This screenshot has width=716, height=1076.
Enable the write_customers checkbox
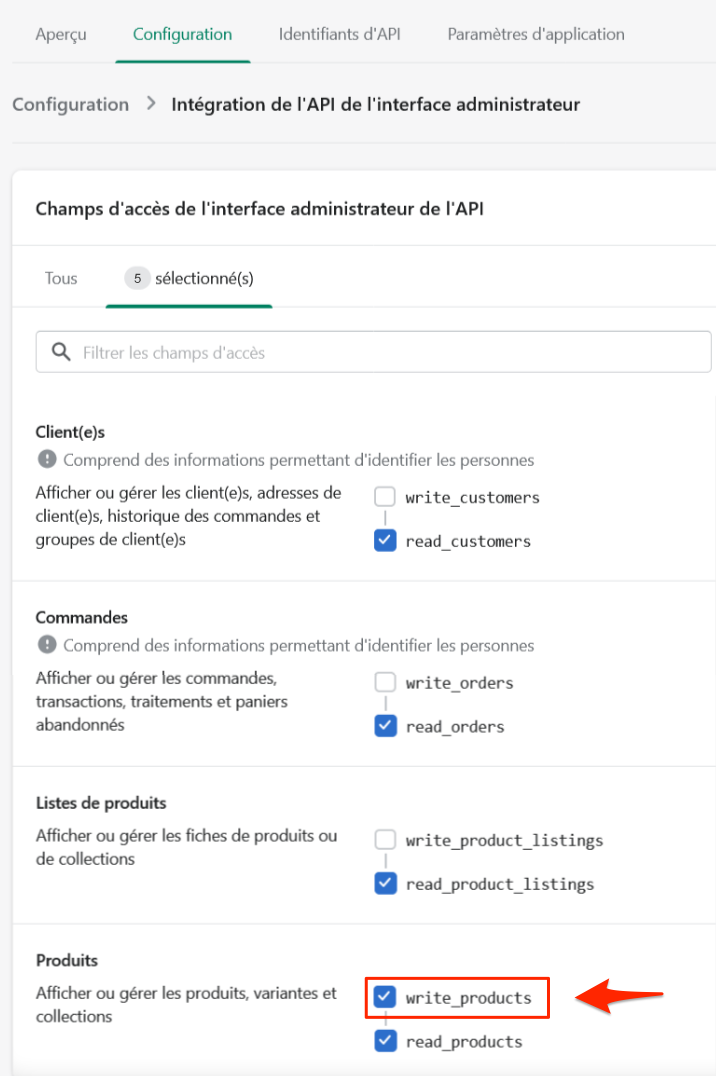385,497
